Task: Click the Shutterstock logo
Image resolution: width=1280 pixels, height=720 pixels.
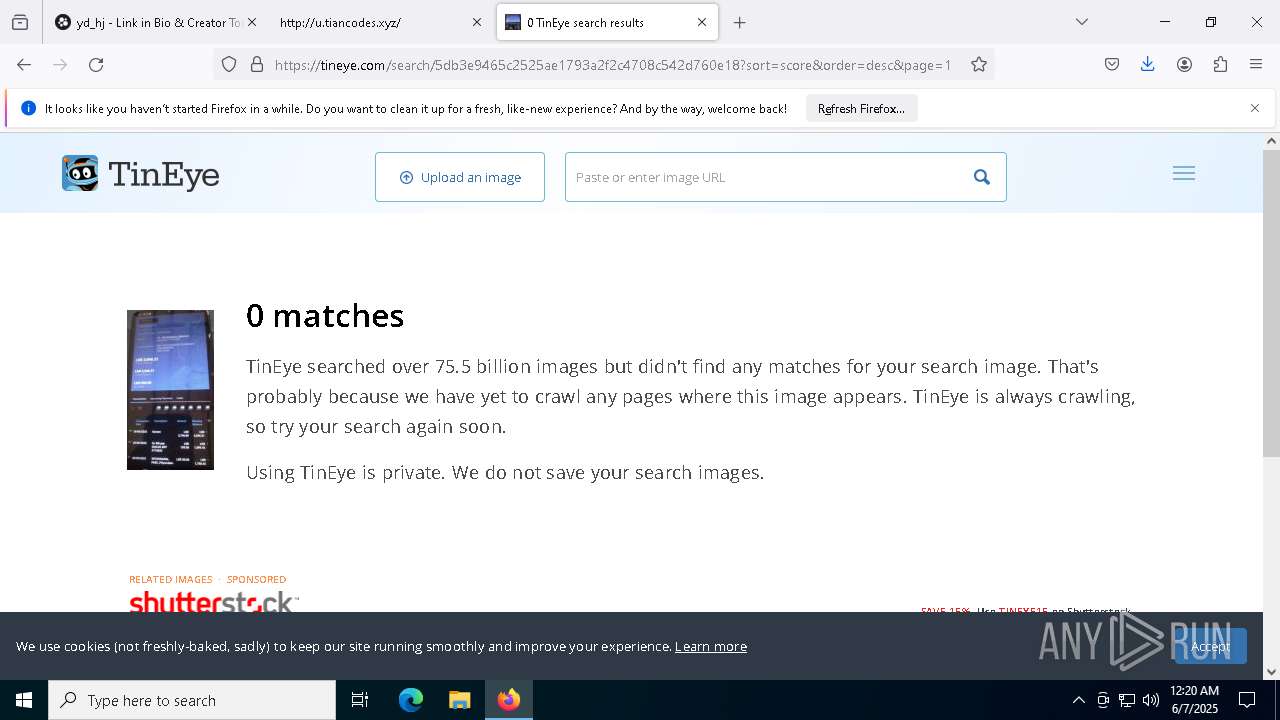Action: pyautogui.click(x=214, y=602)
